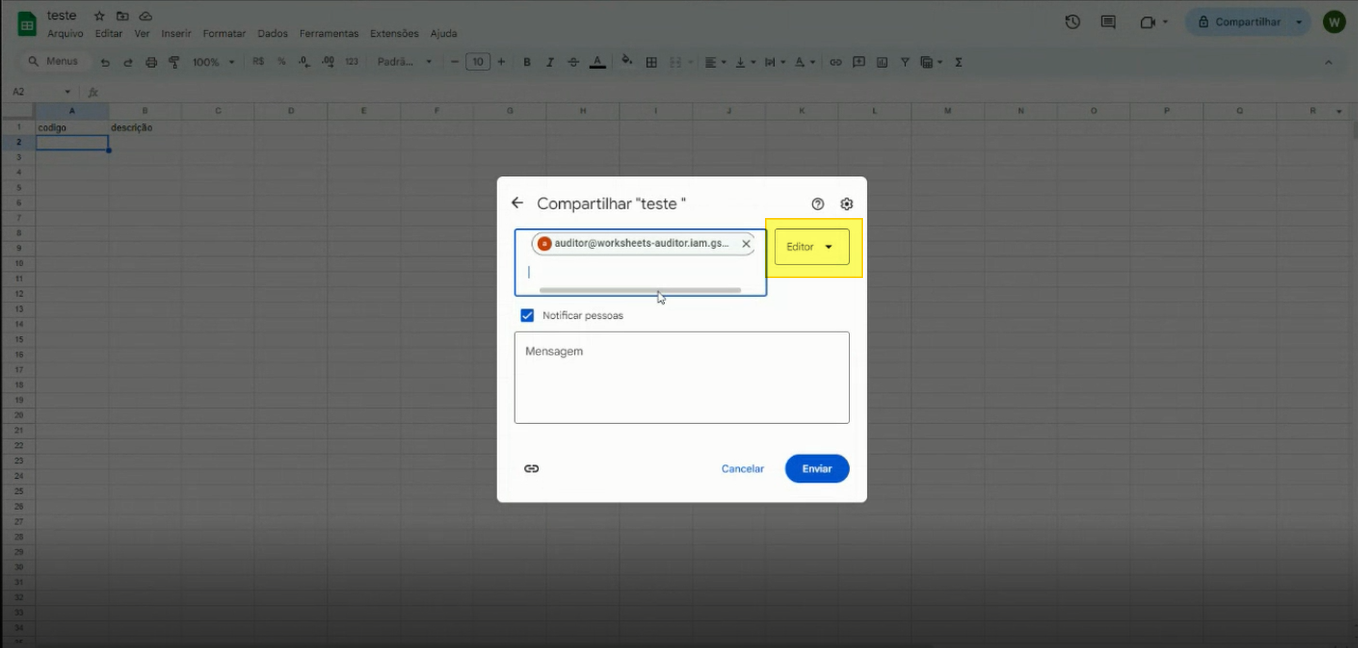This screenshot has height=648, width=1358.
Task: Click the create filter icon
Action: 905,62
